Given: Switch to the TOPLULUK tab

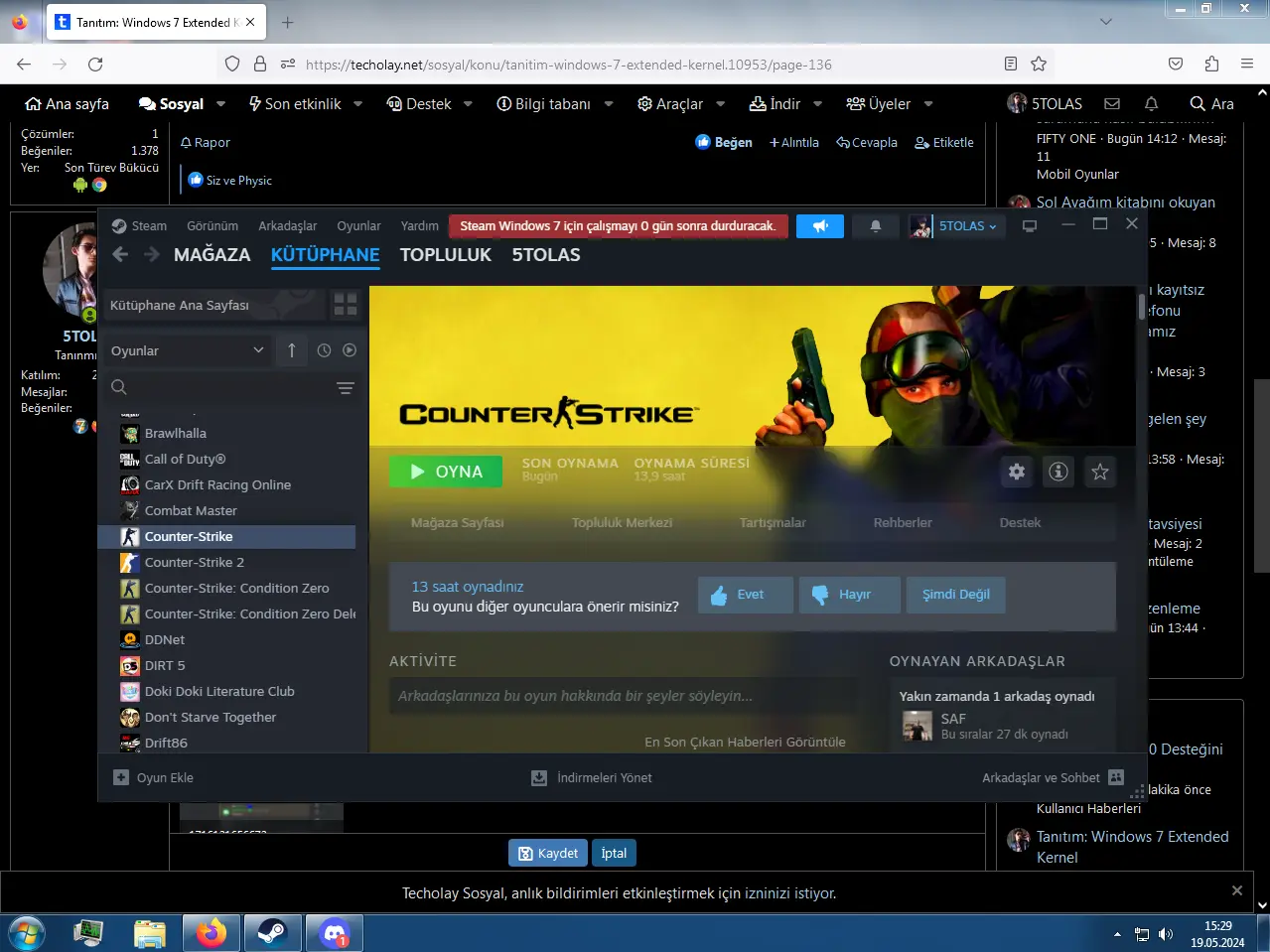Looking at the screenshot, I should [x=446, y=255].
